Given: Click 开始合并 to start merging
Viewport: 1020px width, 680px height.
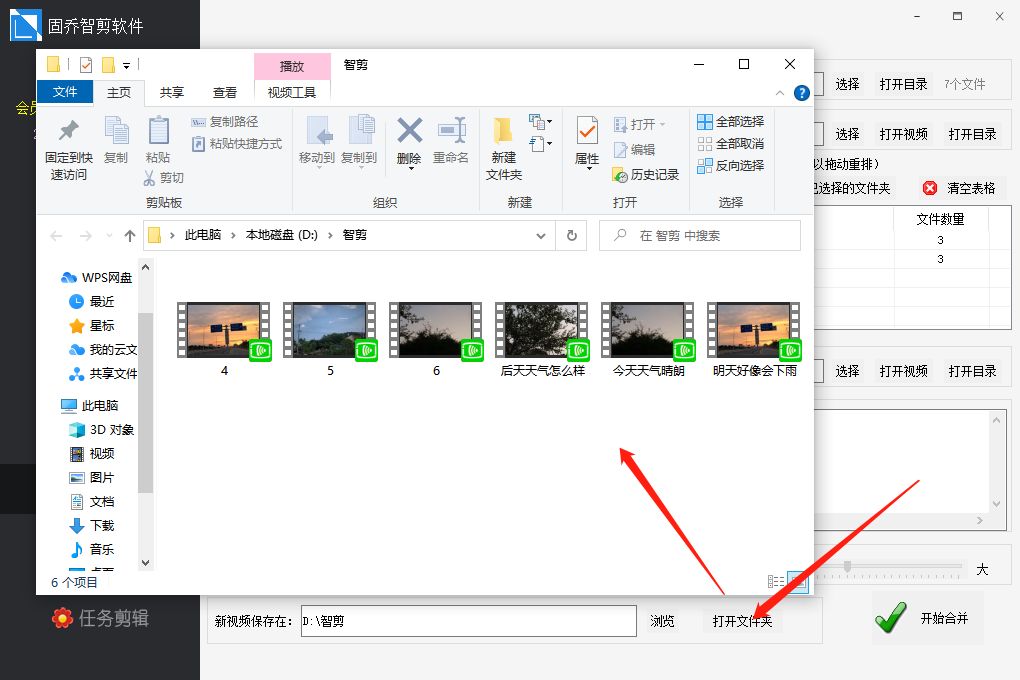Looking at the screenshot, I should click(926, 618).
